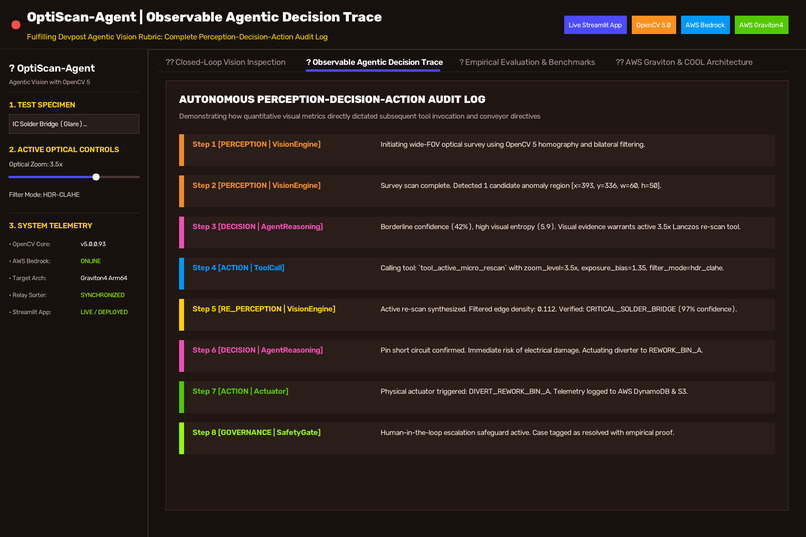The width and height of the screenshot is (806, 537).
Task: Click the Optical Zoom slider track
Action: (74, 177)
